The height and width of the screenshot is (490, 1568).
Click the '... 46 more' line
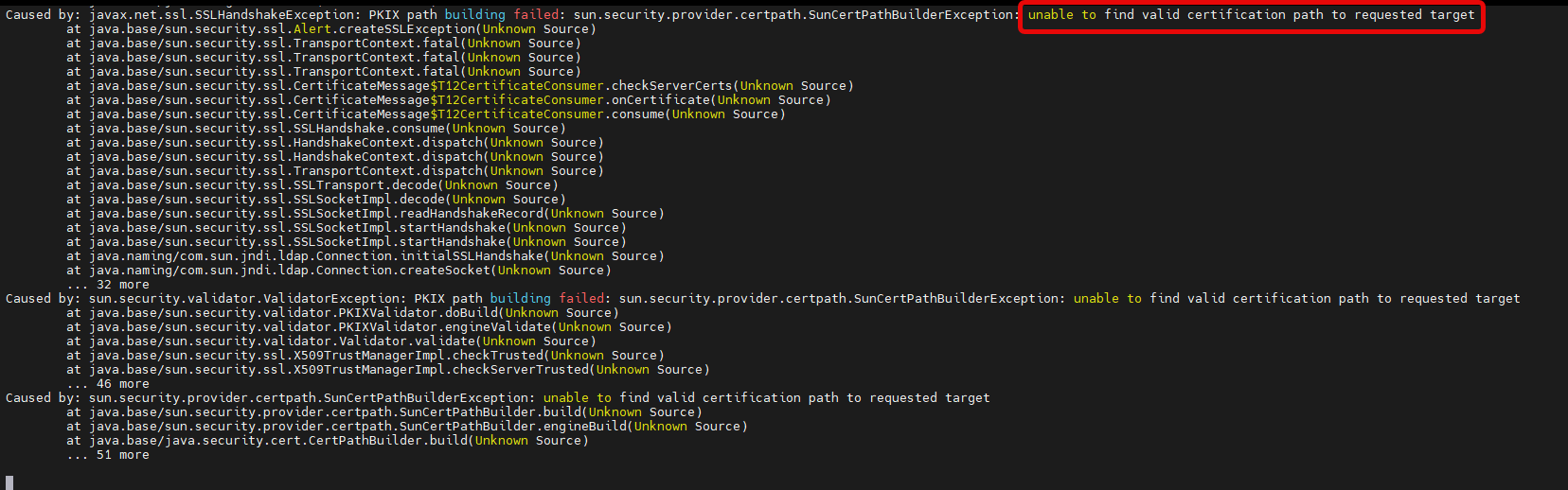coord(108,384)
